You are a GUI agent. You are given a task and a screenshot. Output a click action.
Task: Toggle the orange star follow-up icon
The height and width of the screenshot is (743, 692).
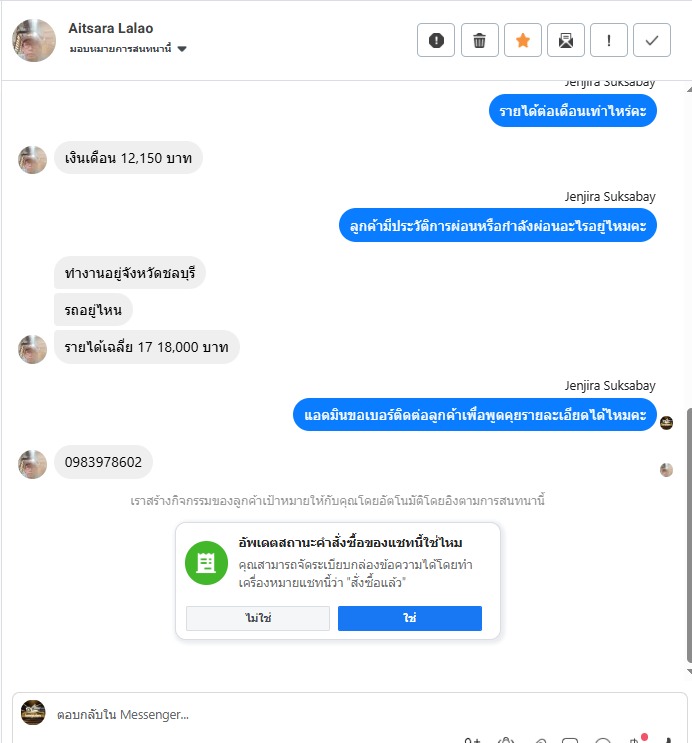pyautogui.click(x=522, y=40)
